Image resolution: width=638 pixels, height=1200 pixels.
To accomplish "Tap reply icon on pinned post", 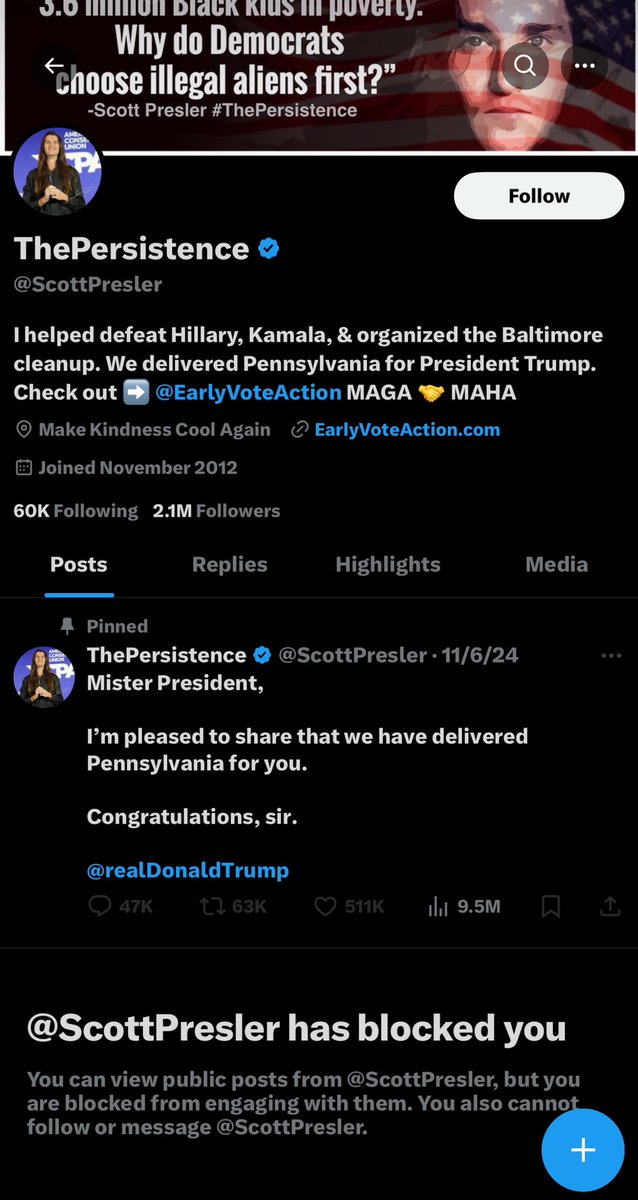I will pyautogui.click(x=100, y=907).
